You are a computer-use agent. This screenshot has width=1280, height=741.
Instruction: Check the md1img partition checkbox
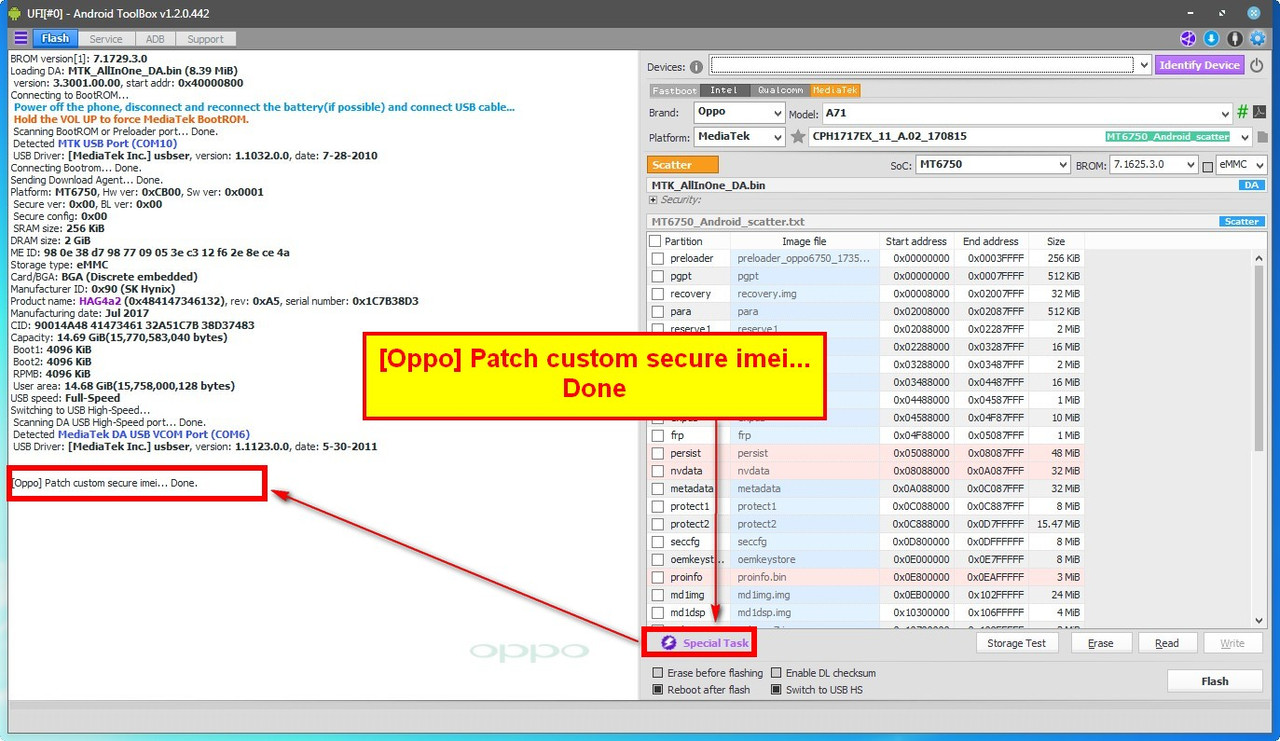point(657,595)
